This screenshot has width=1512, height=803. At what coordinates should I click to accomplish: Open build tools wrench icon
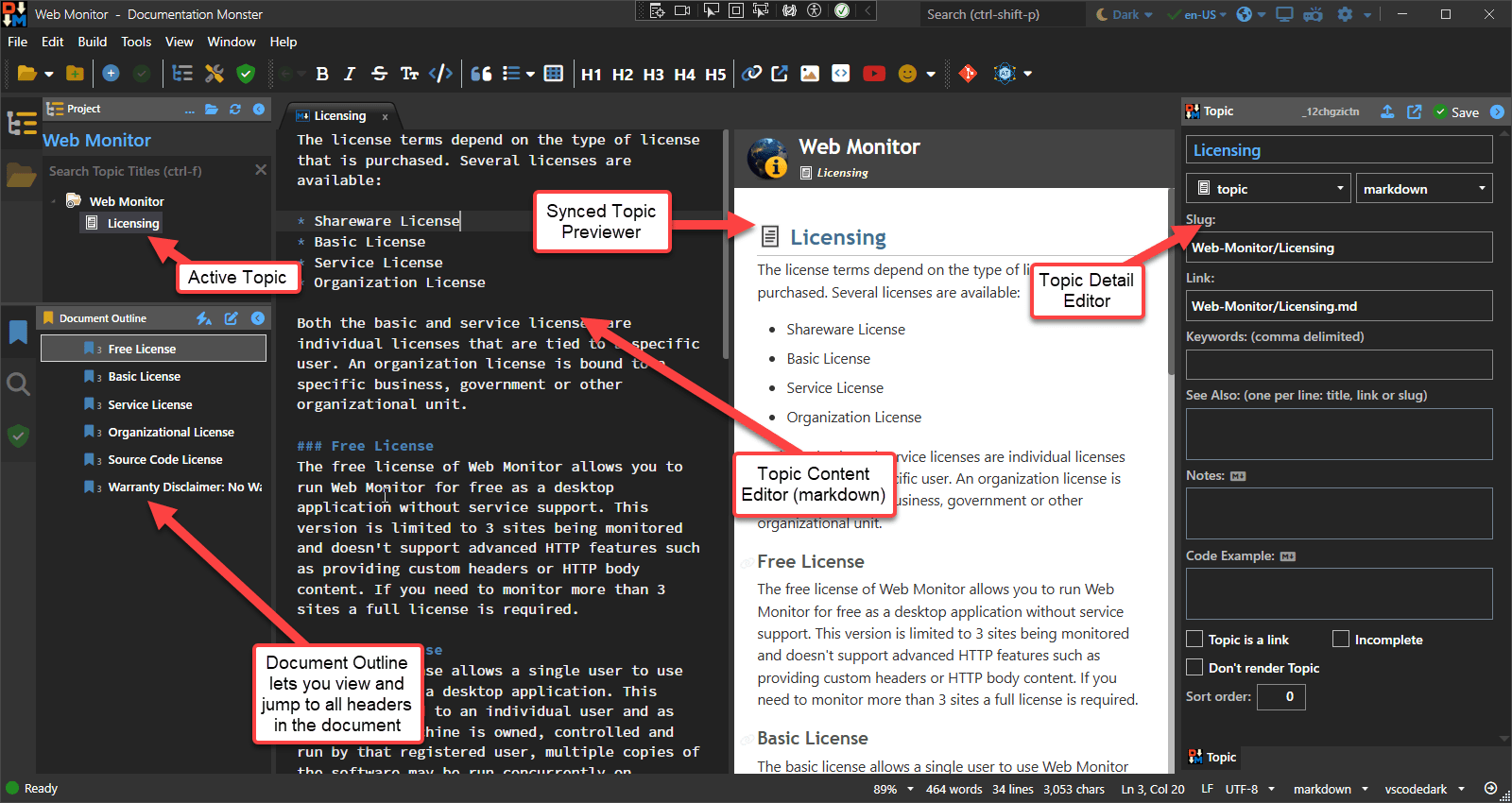tap(215, 74)
